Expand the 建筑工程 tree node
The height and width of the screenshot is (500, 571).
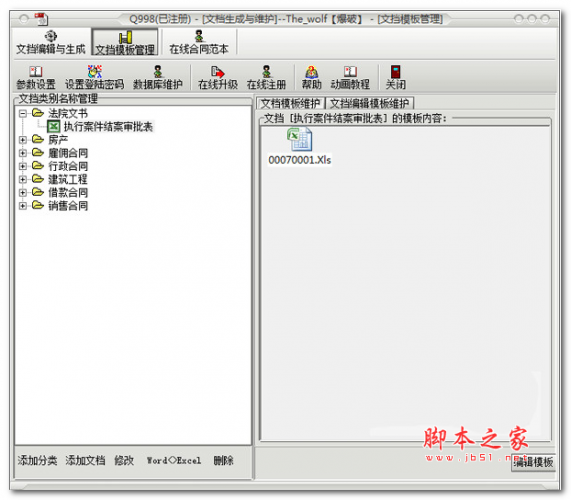coord(23,179)
